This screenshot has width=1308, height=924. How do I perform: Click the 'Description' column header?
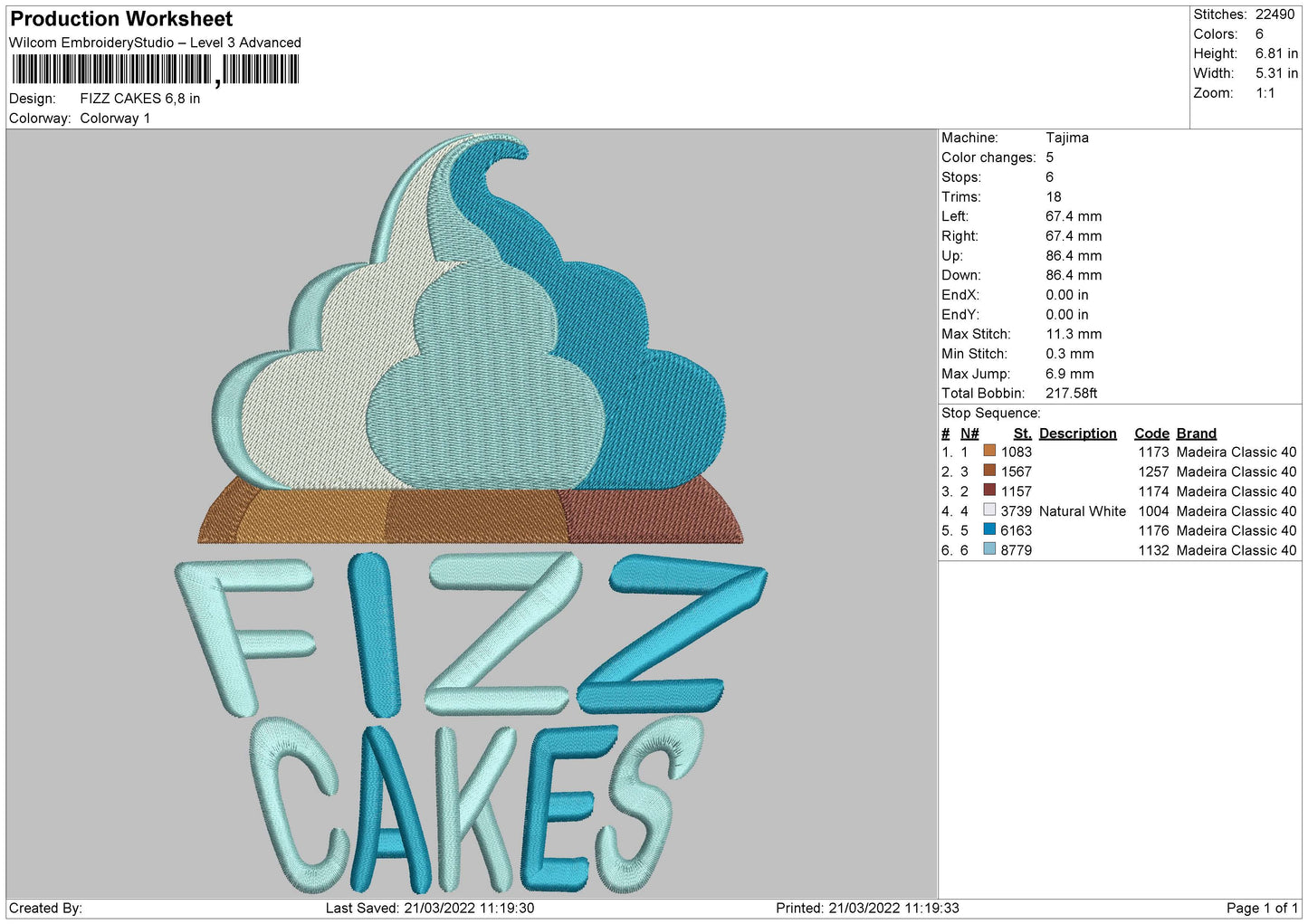(x=1078, y=433)
